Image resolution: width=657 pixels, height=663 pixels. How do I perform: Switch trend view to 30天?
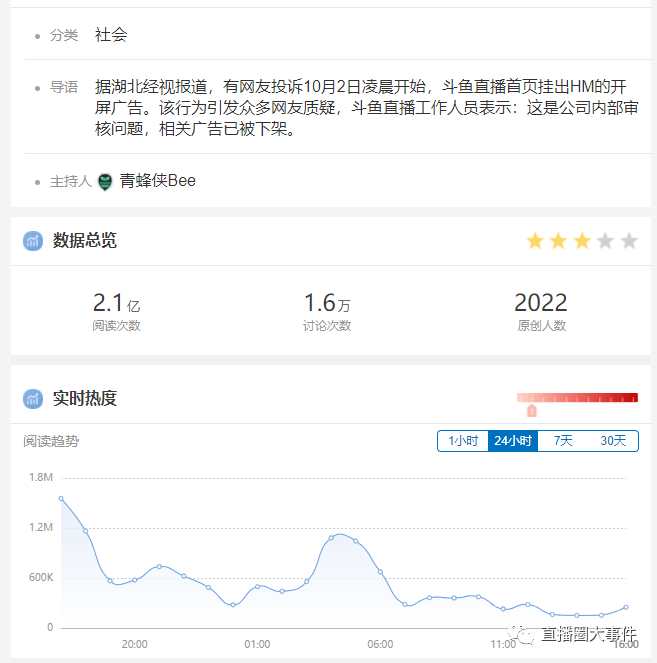click(x=613, y=441)
